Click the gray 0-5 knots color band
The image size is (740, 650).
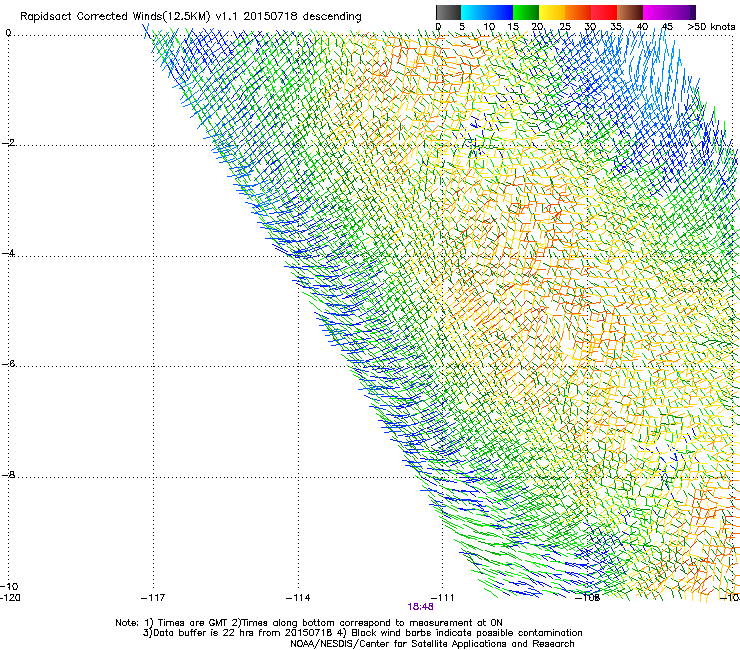(448, 12)
